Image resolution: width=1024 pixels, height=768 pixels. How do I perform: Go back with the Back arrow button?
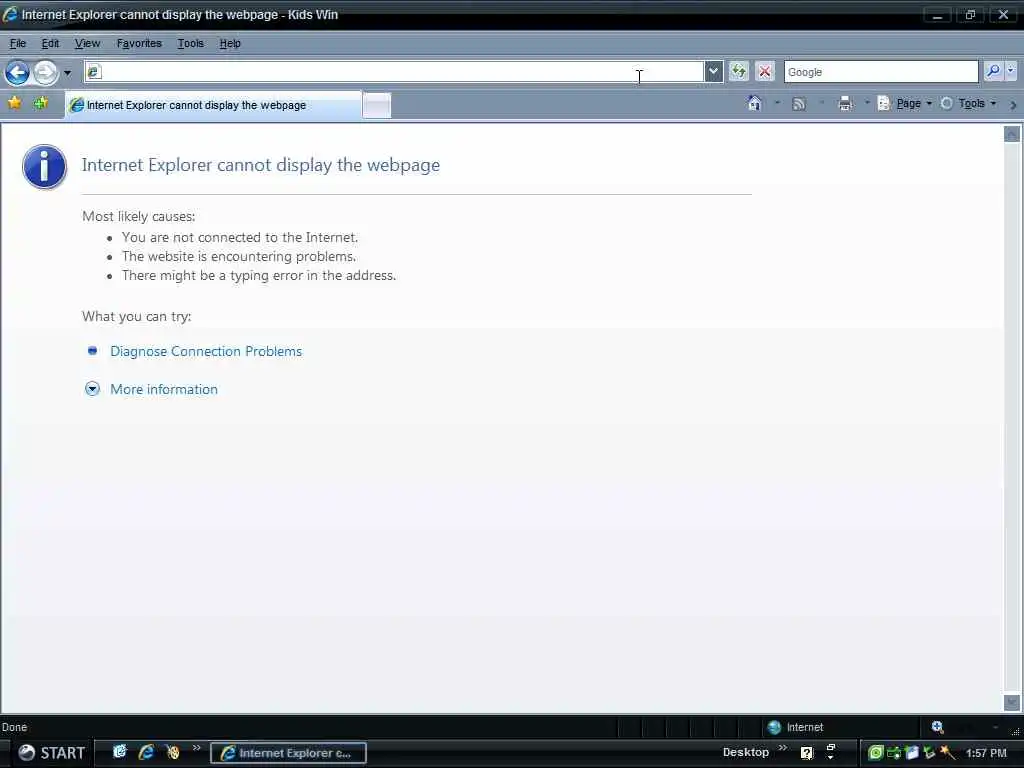tap(18, 72)
